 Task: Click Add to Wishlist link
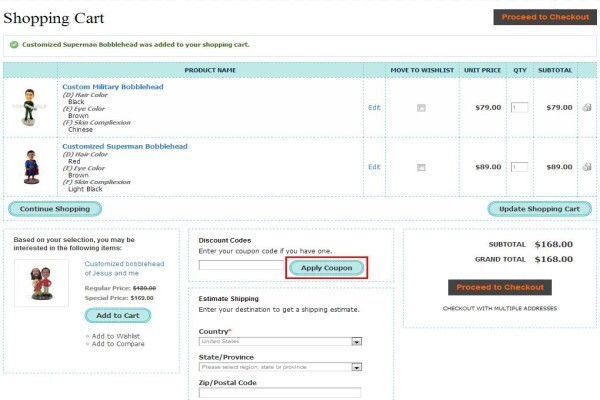coord(116,336)
